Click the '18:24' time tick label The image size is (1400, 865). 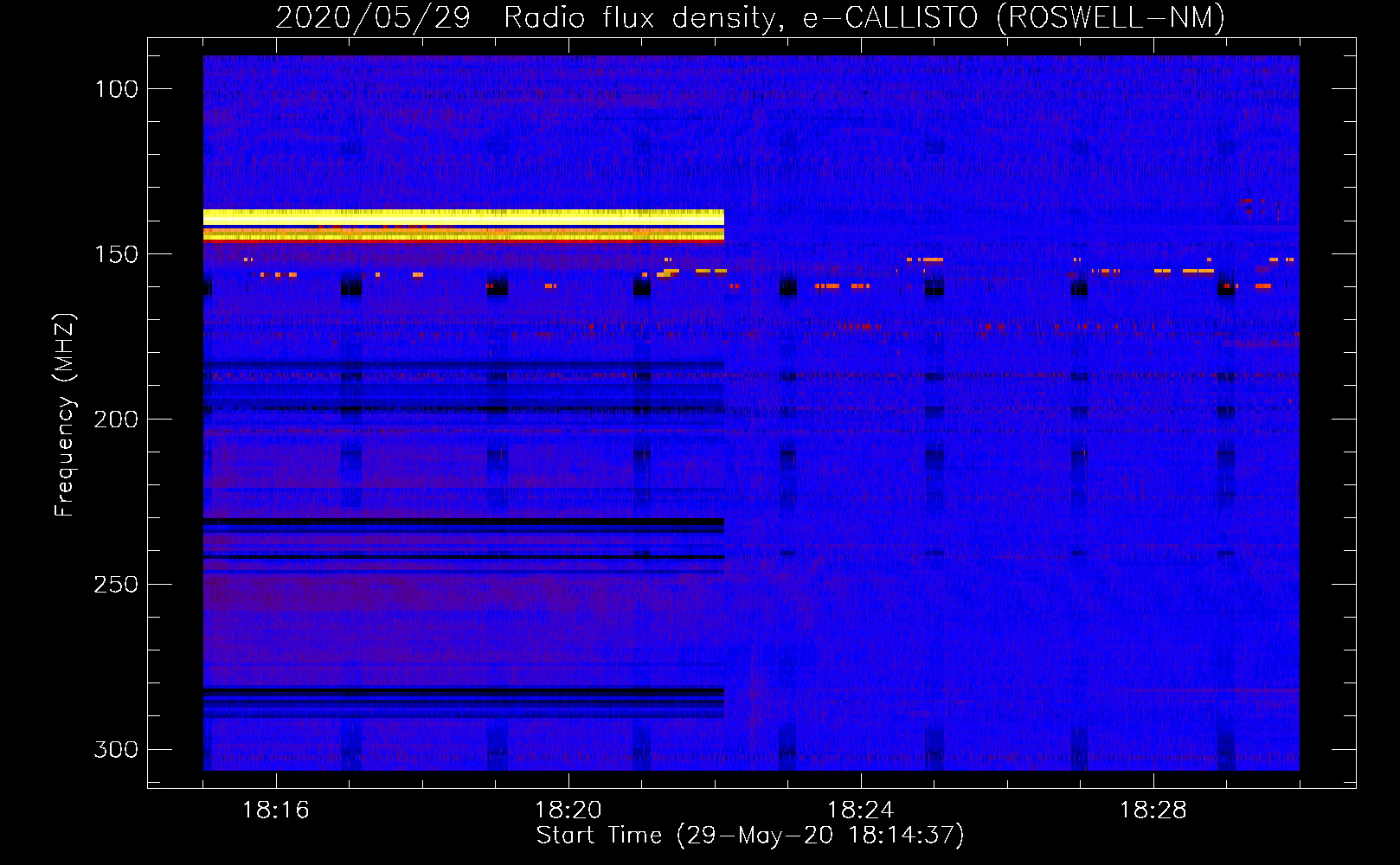(861, 811)
